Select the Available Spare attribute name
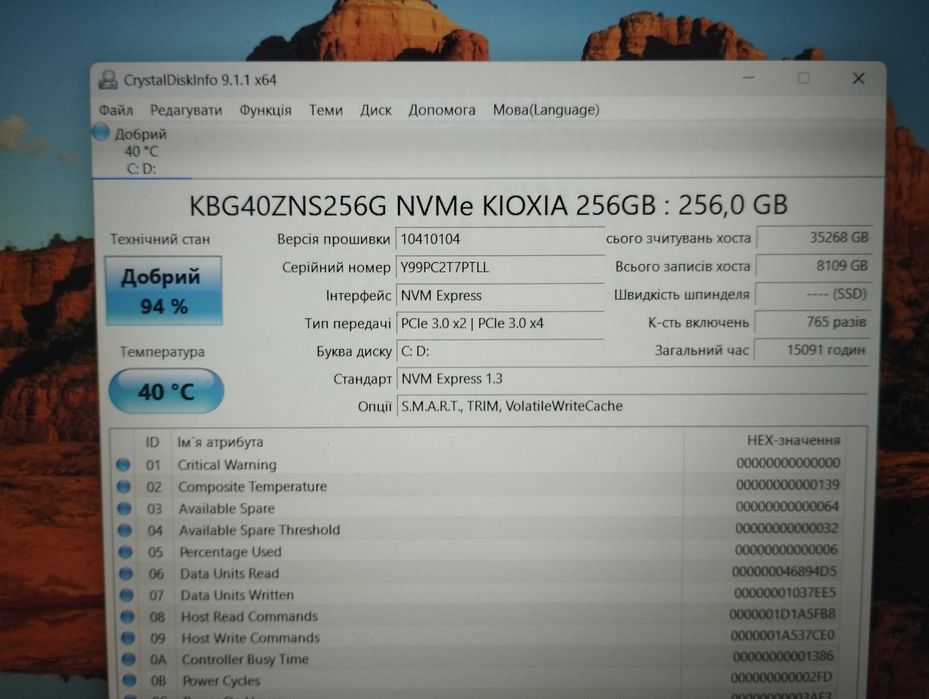Viewport: 929px width, 699px height. [227, 509]
